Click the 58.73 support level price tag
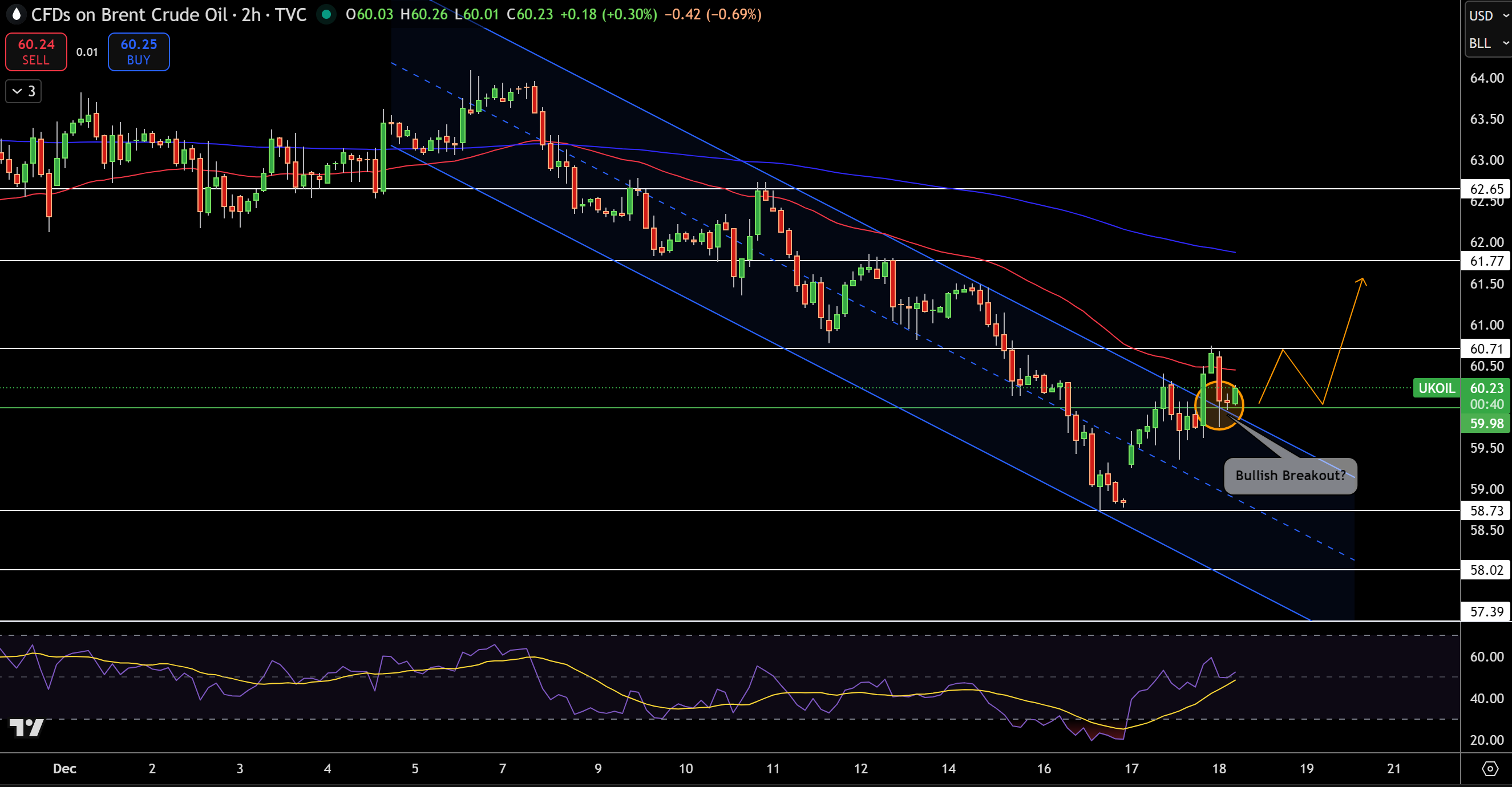 click(x=1486, y=510)
